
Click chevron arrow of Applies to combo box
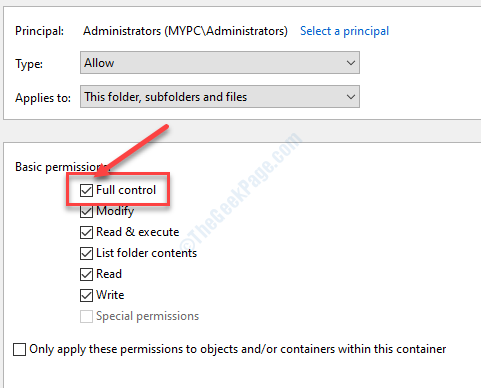point(350,97)
